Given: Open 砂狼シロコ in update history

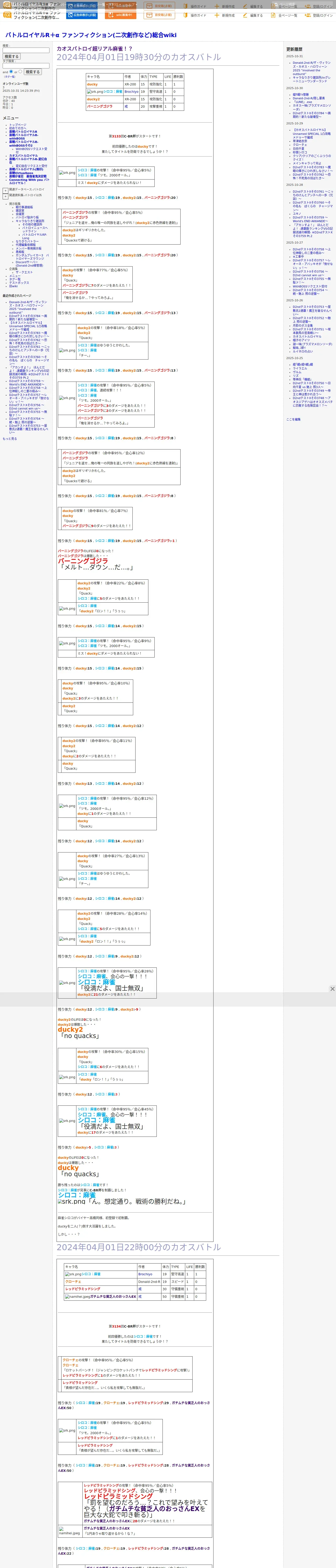Looking at the screenshot, I should [300, 152].
